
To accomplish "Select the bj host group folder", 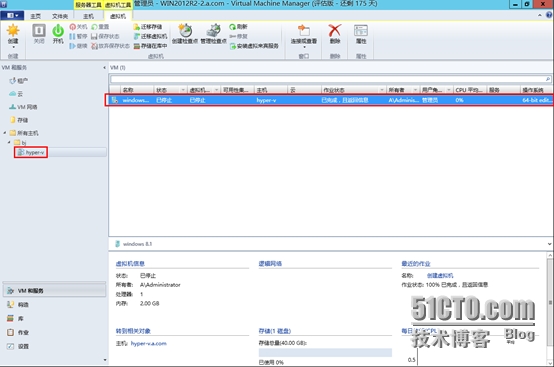I will tap(20, 143).
